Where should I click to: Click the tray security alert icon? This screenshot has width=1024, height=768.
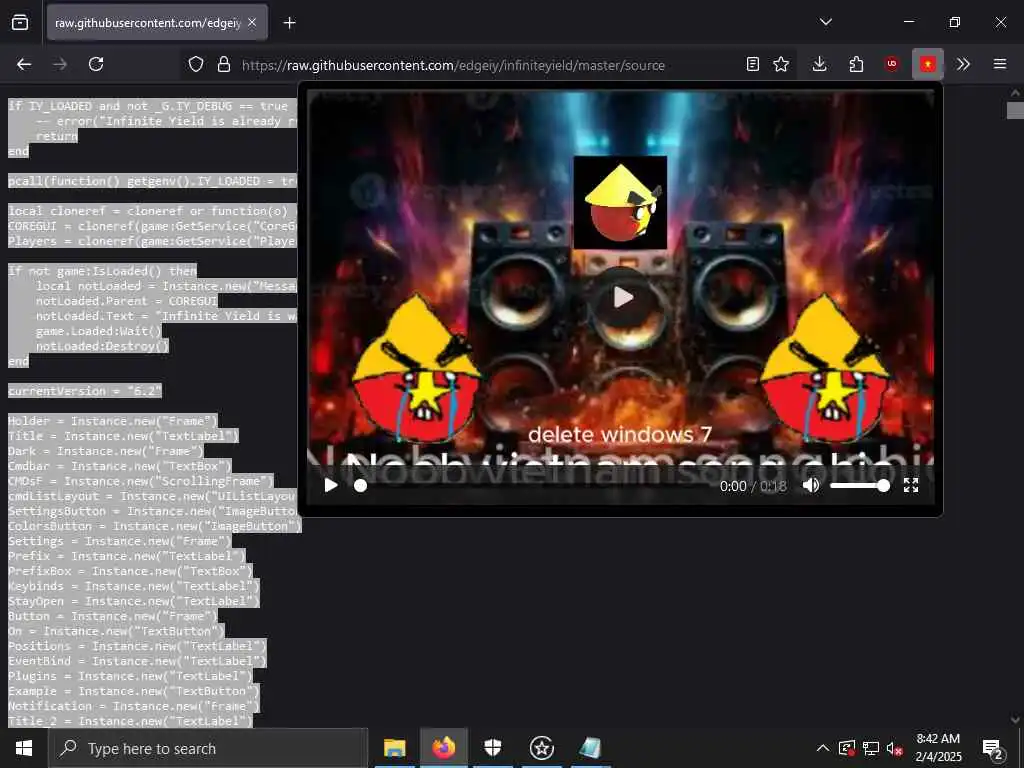[846, 748]
